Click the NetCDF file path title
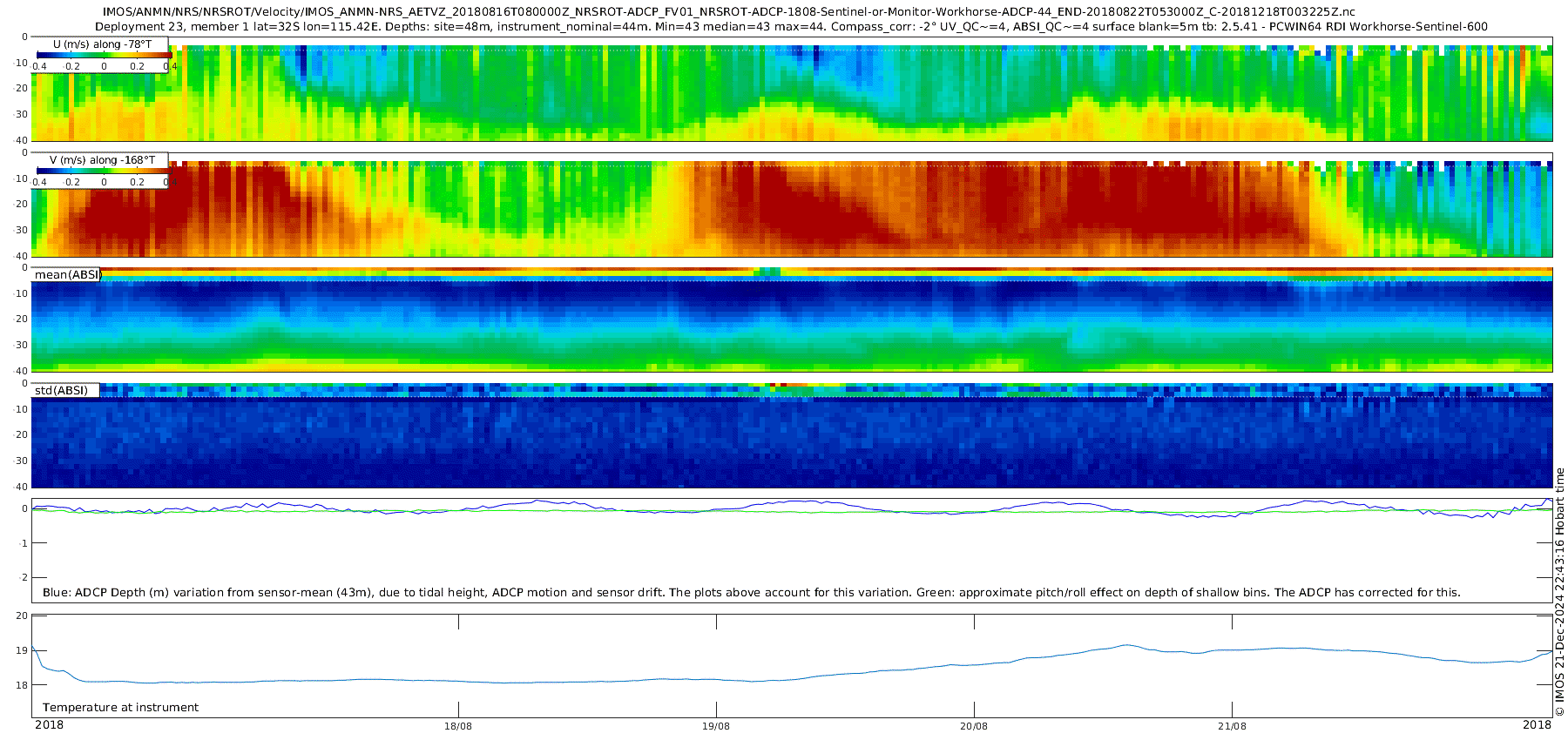Viewport: 1568px width, 740px height. click(728, 12)
